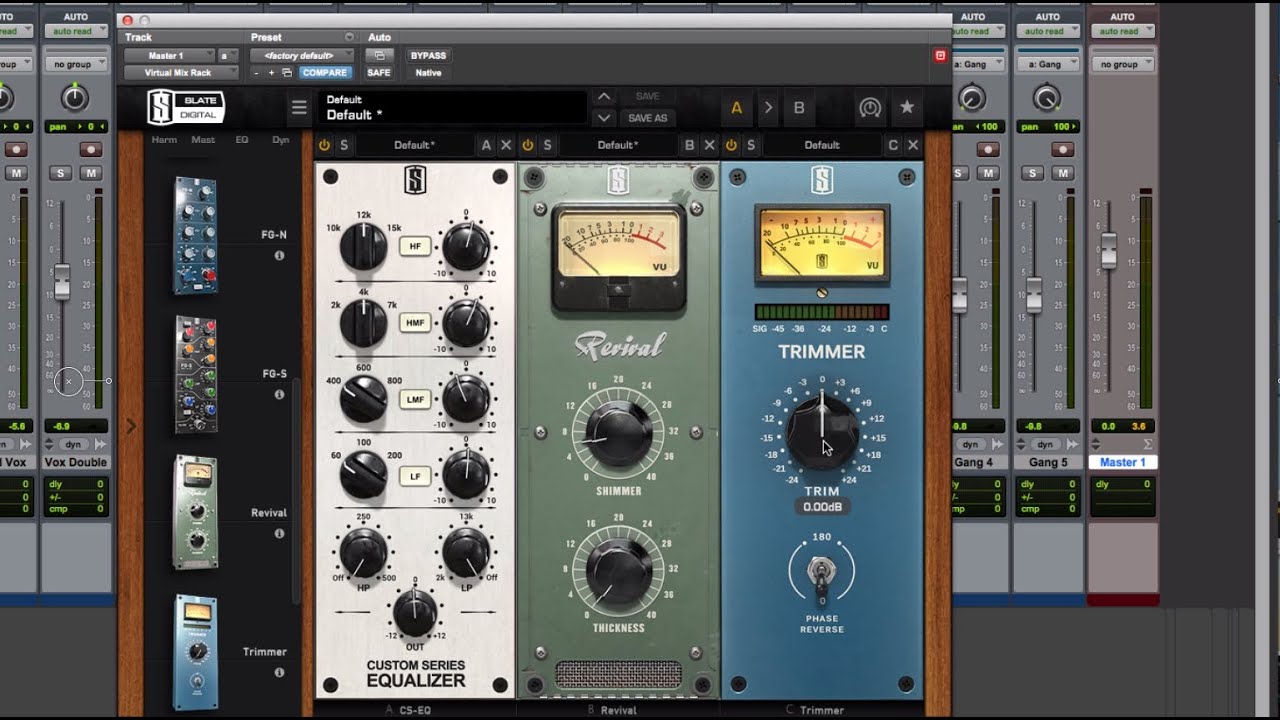Click the red plugin target icon
The width and height of the screenshot is (1280, 720).
point(940,56)
